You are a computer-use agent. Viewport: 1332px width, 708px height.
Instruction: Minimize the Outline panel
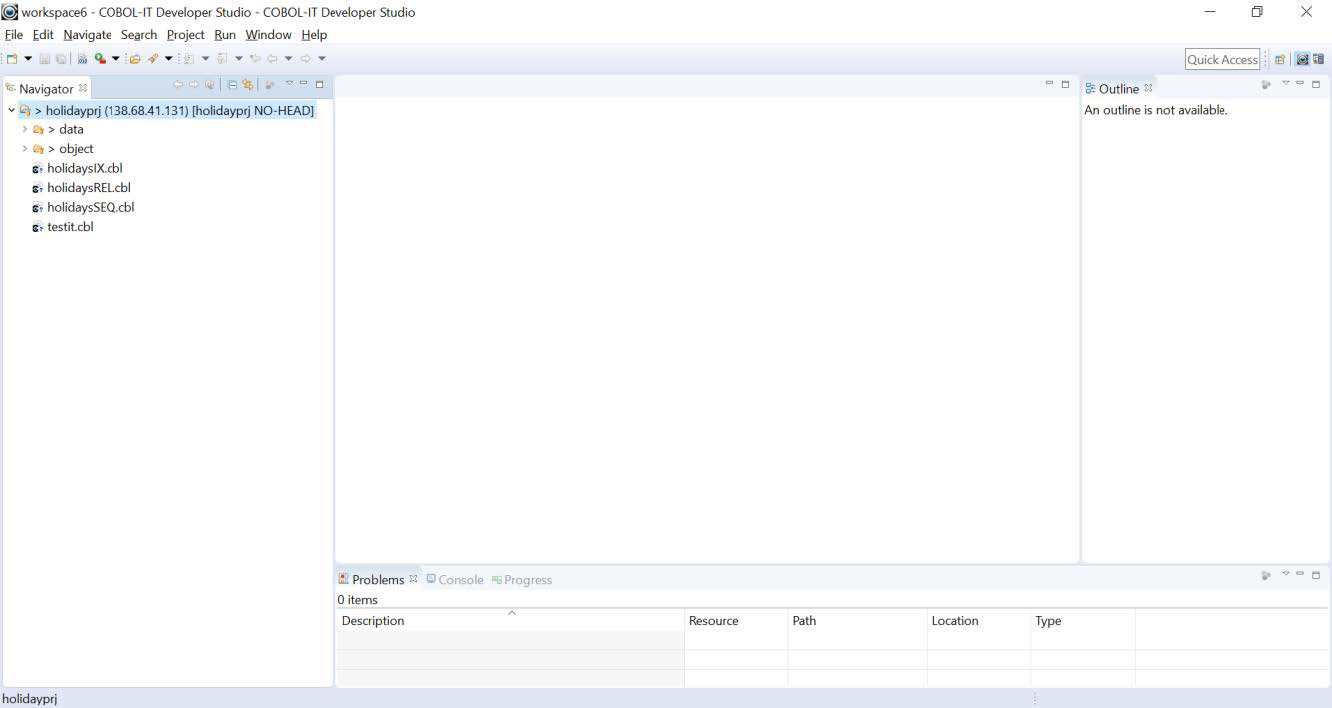tap(1300, 84)
